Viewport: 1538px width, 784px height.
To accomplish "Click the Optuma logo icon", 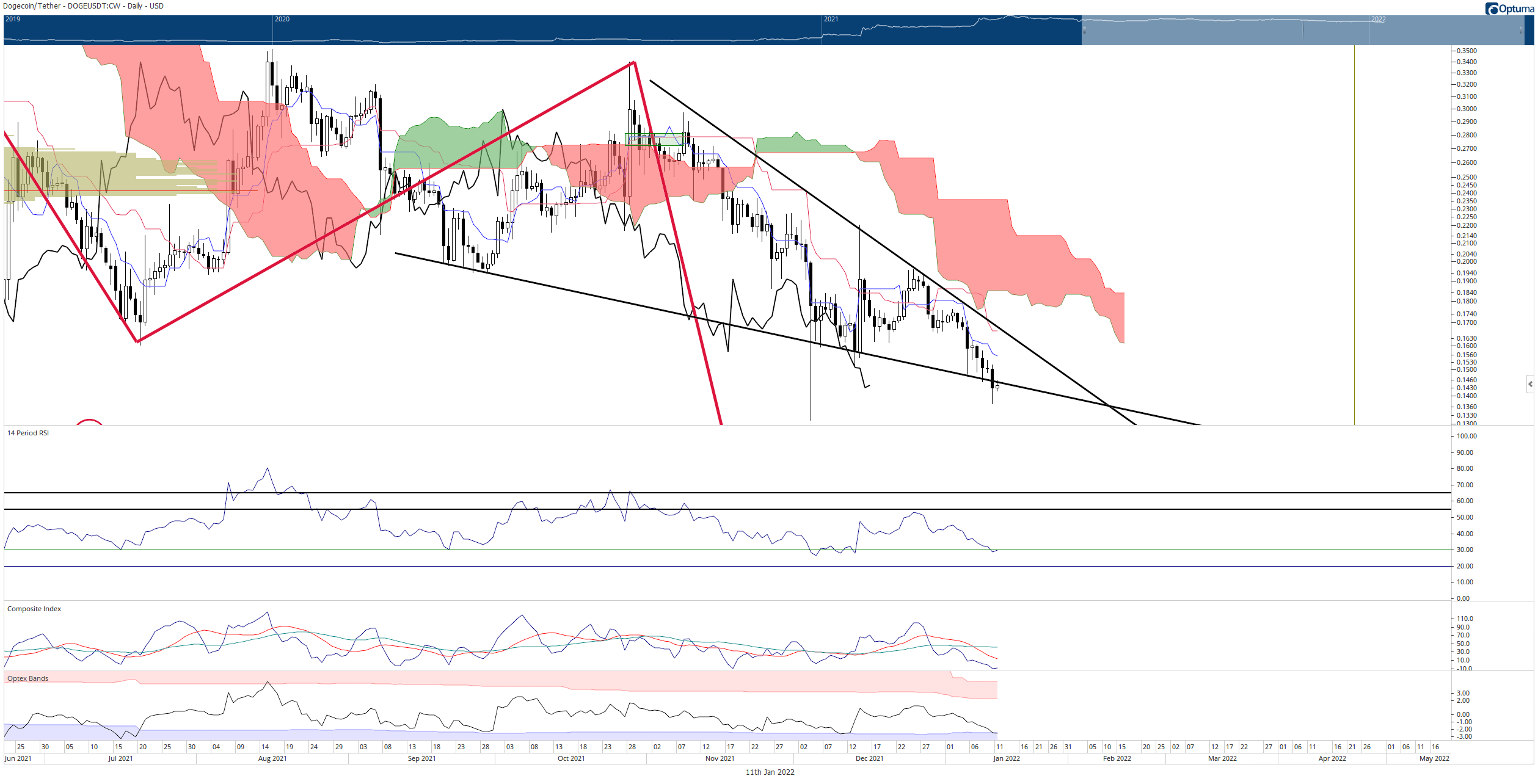I will click(x=1491, y=8).
